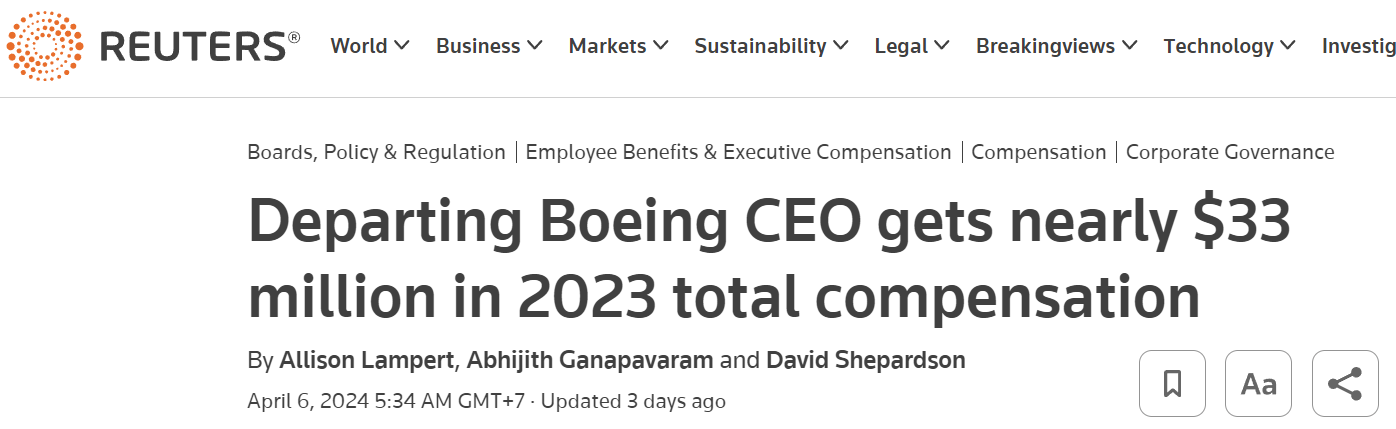The width and height of the screenshot is (1396, 429).
Task: Expand the World menu chevron
Action: [x=402, y=46]
